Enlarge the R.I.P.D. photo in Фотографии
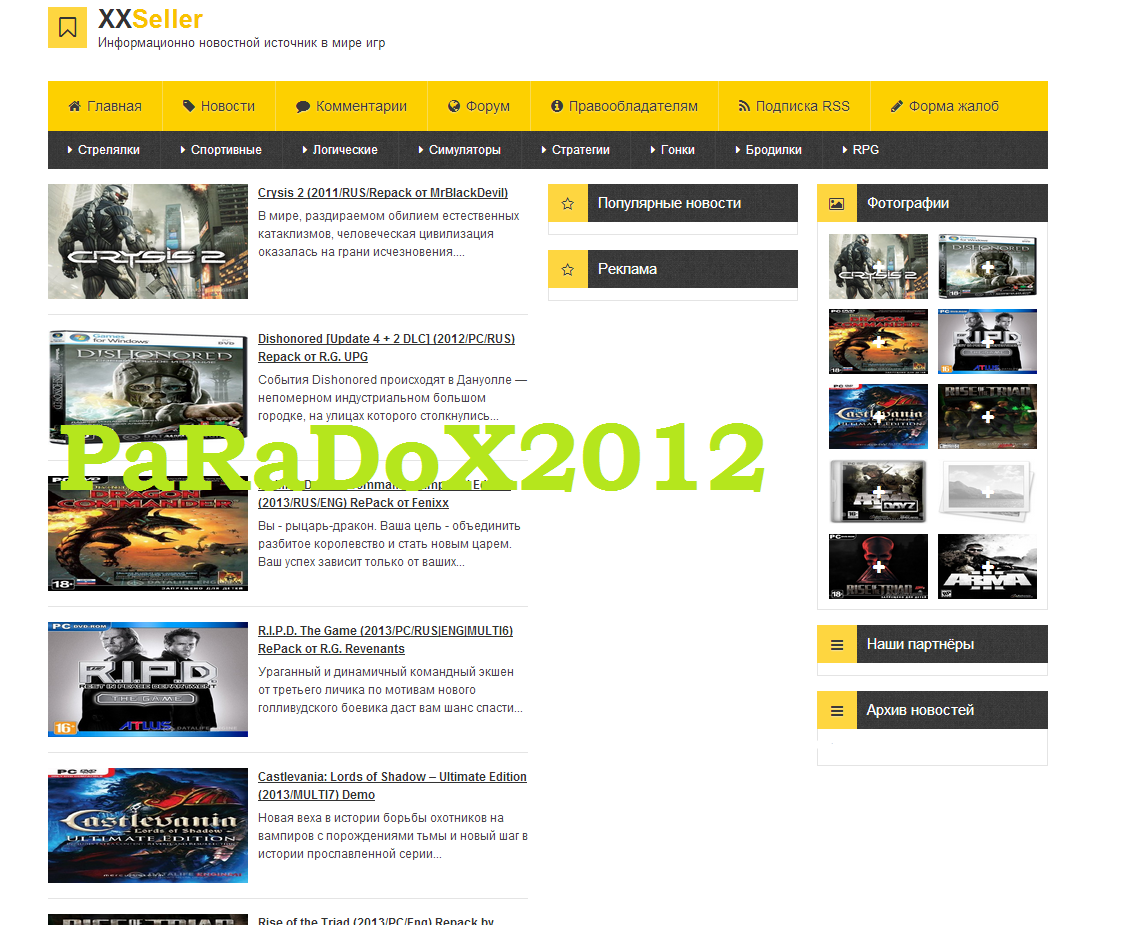The image size is (1137, 925). [x=988, y=341]
